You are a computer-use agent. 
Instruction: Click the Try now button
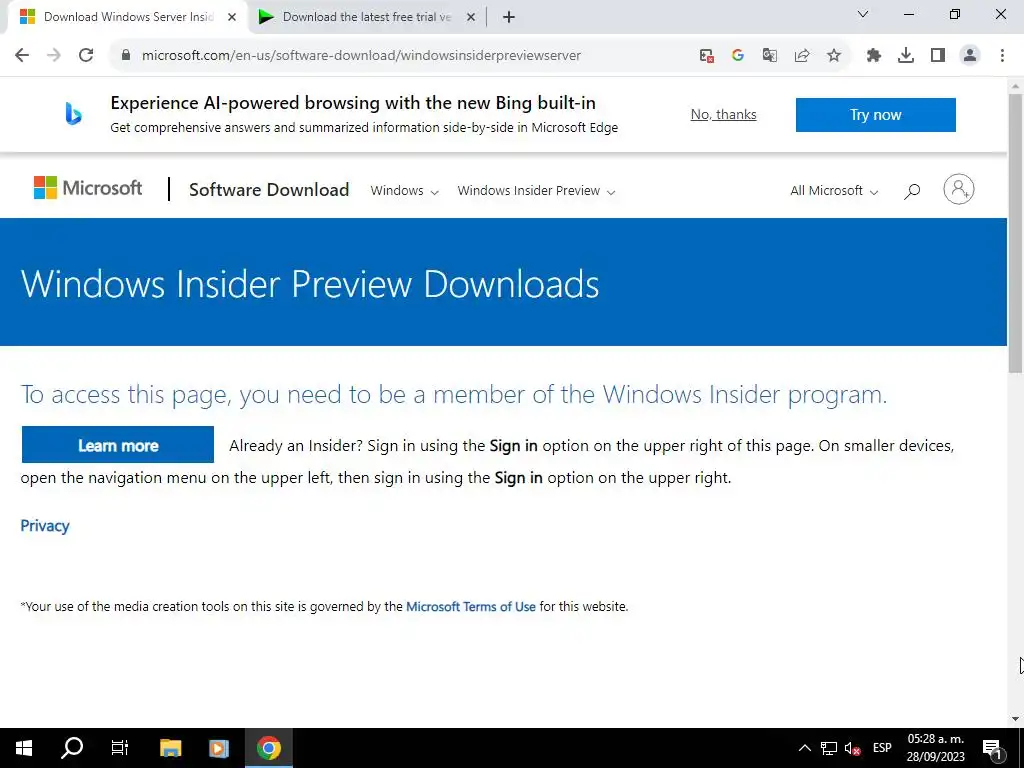point(875,115)
